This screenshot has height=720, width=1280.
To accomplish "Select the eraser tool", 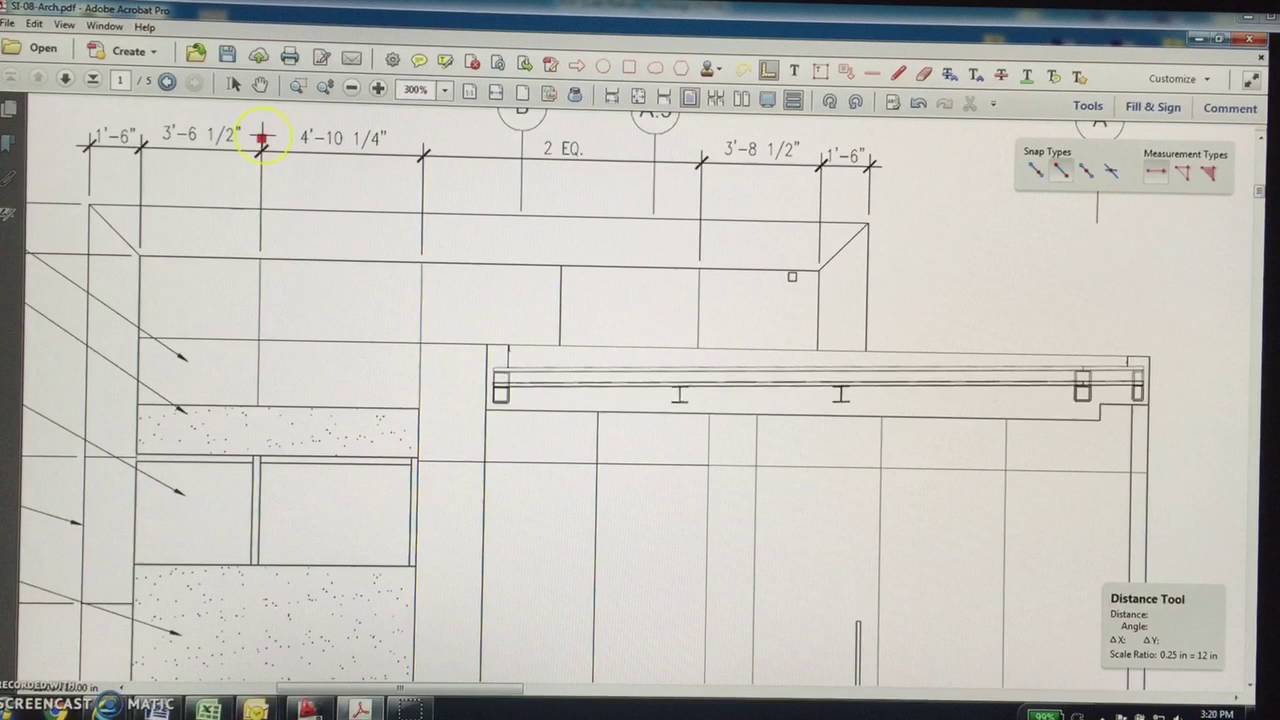I will coord(924,74).
